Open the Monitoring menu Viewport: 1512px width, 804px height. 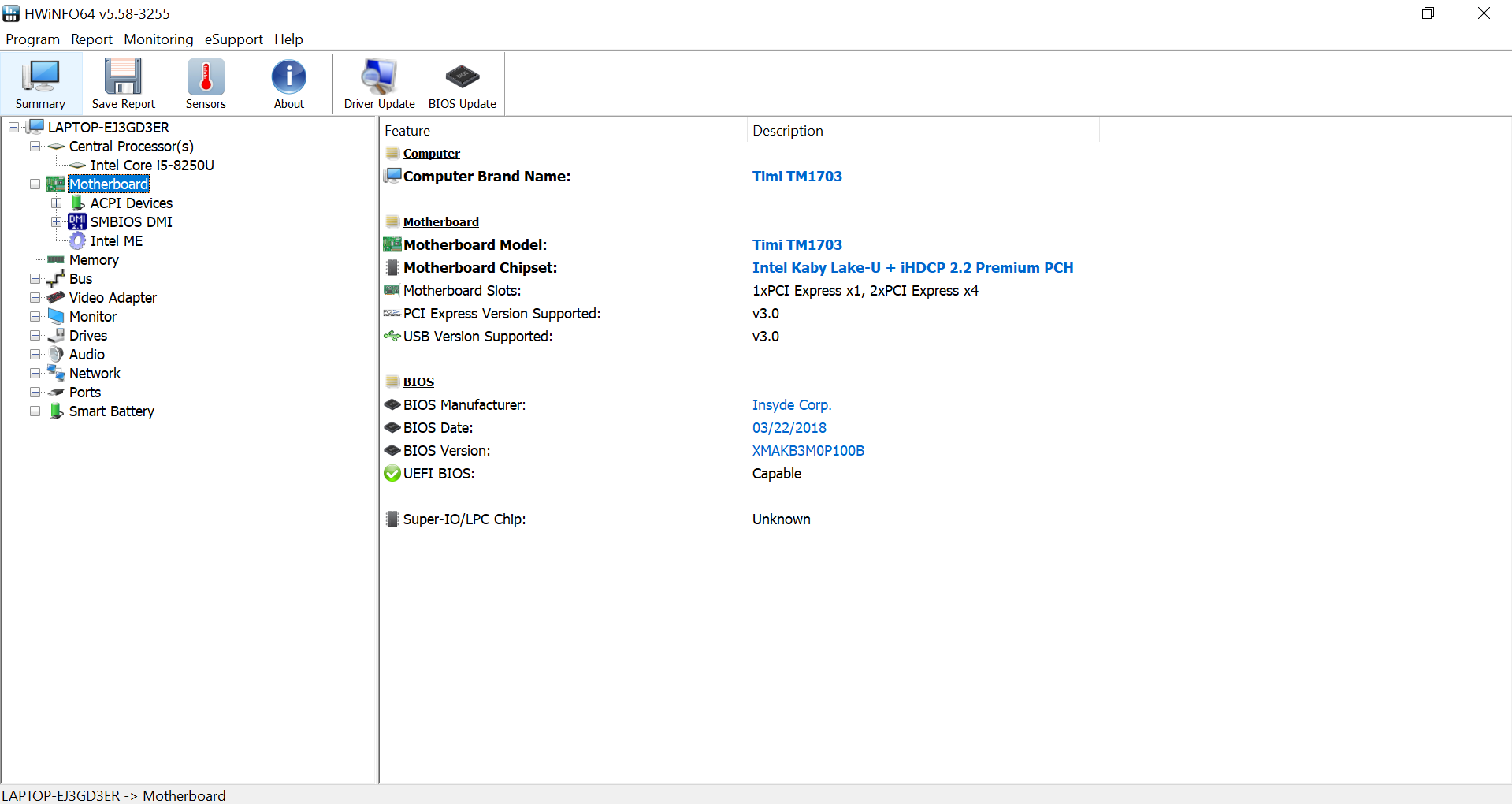pos(158,39)
